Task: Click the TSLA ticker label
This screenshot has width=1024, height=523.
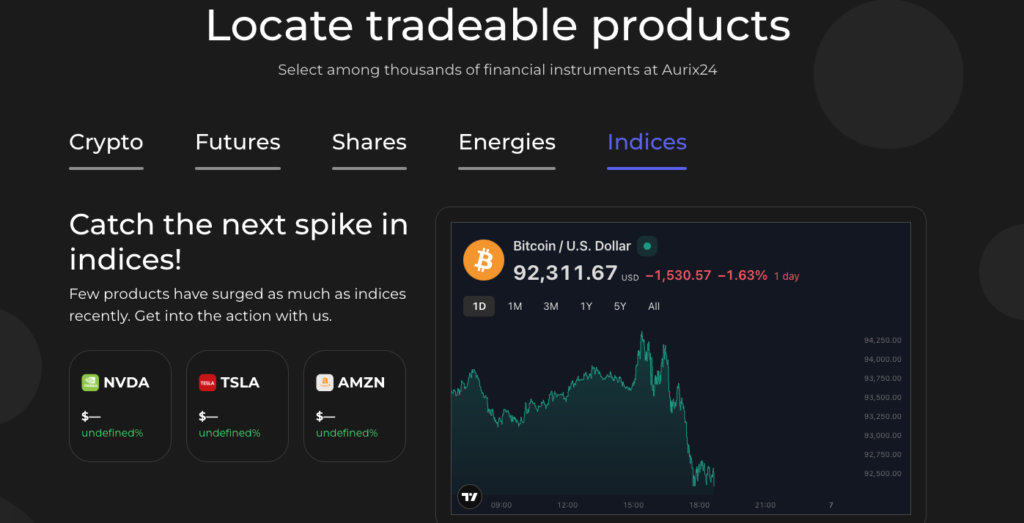Action: (x=239, y=382)
